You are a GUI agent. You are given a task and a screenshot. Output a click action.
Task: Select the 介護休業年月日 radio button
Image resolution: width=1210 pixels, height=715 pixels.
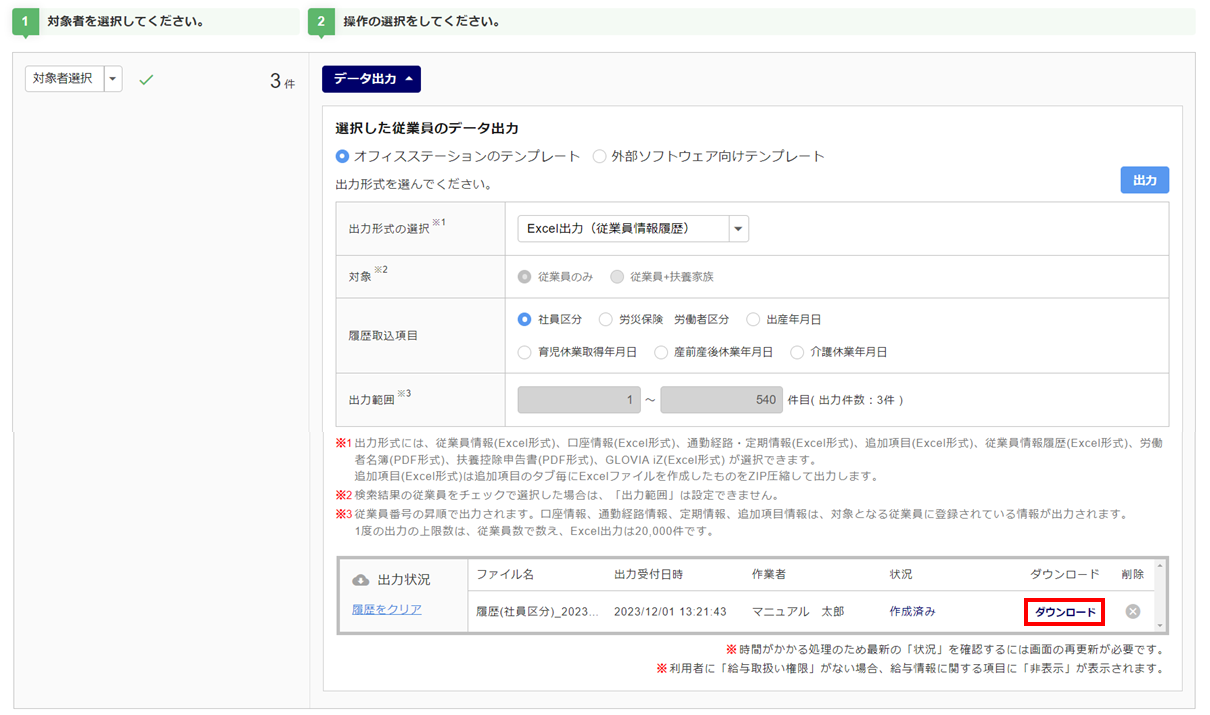(797, 352)
